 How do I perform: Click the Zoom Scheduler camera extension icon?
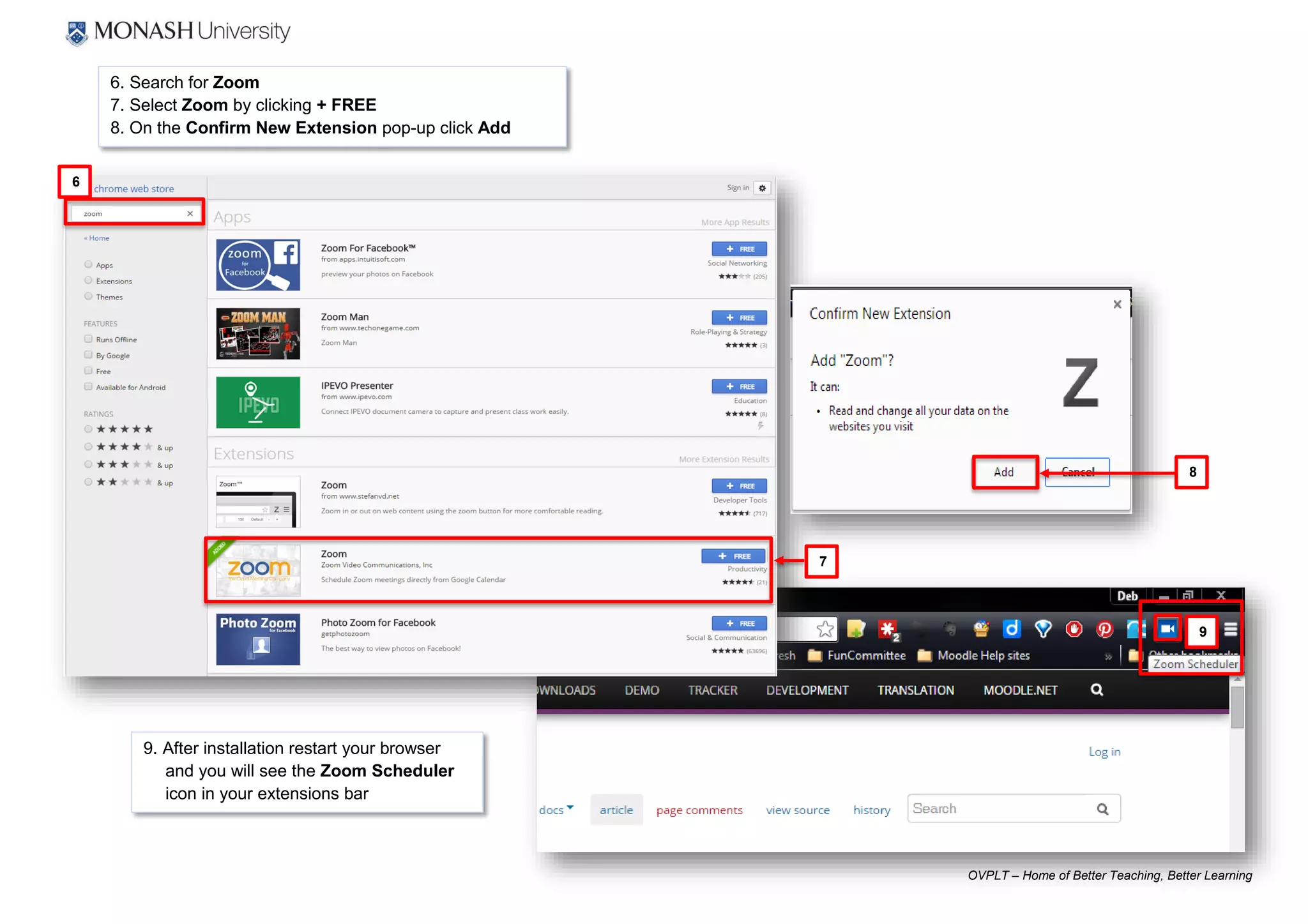point(1167,629)
